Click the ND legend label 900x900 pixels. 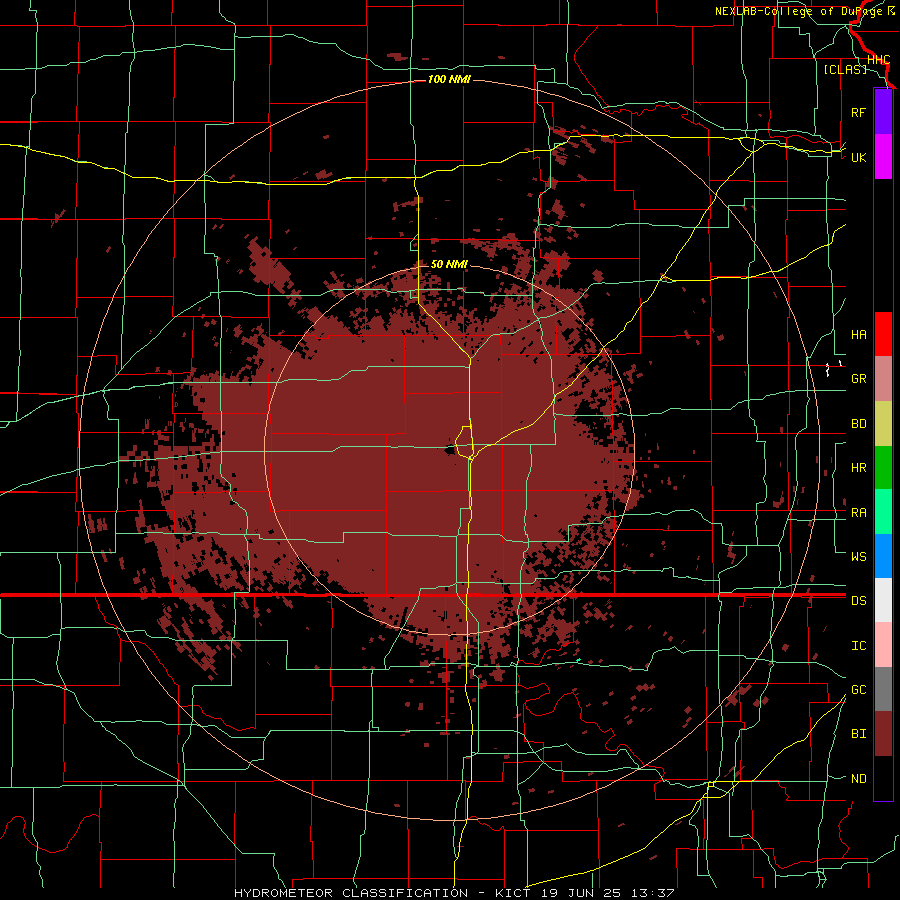click(x=858, y=779)
